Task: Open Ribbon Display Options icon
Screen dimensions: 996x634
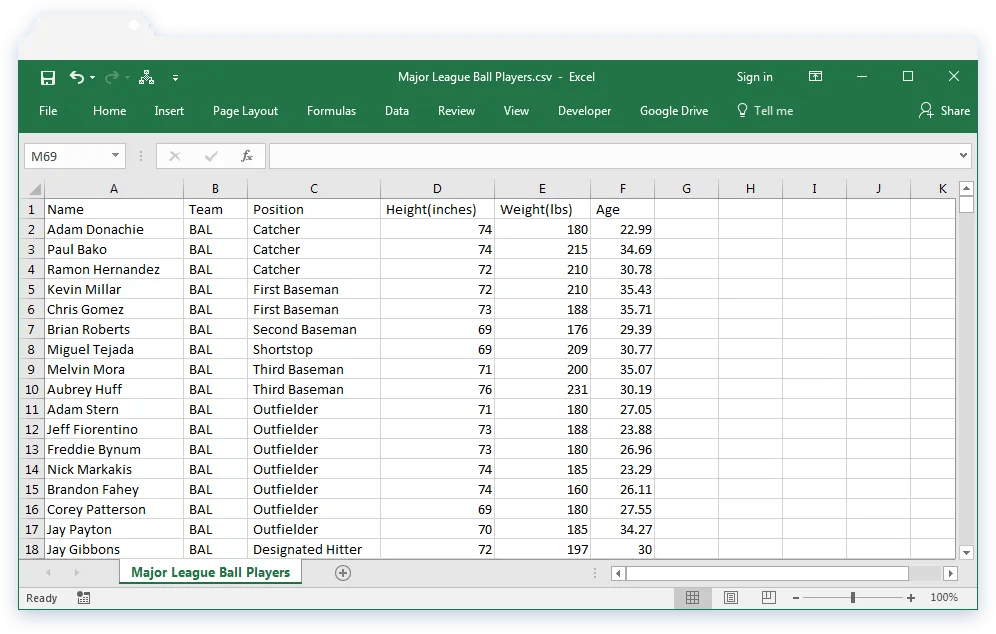Action: coord(816,76)
